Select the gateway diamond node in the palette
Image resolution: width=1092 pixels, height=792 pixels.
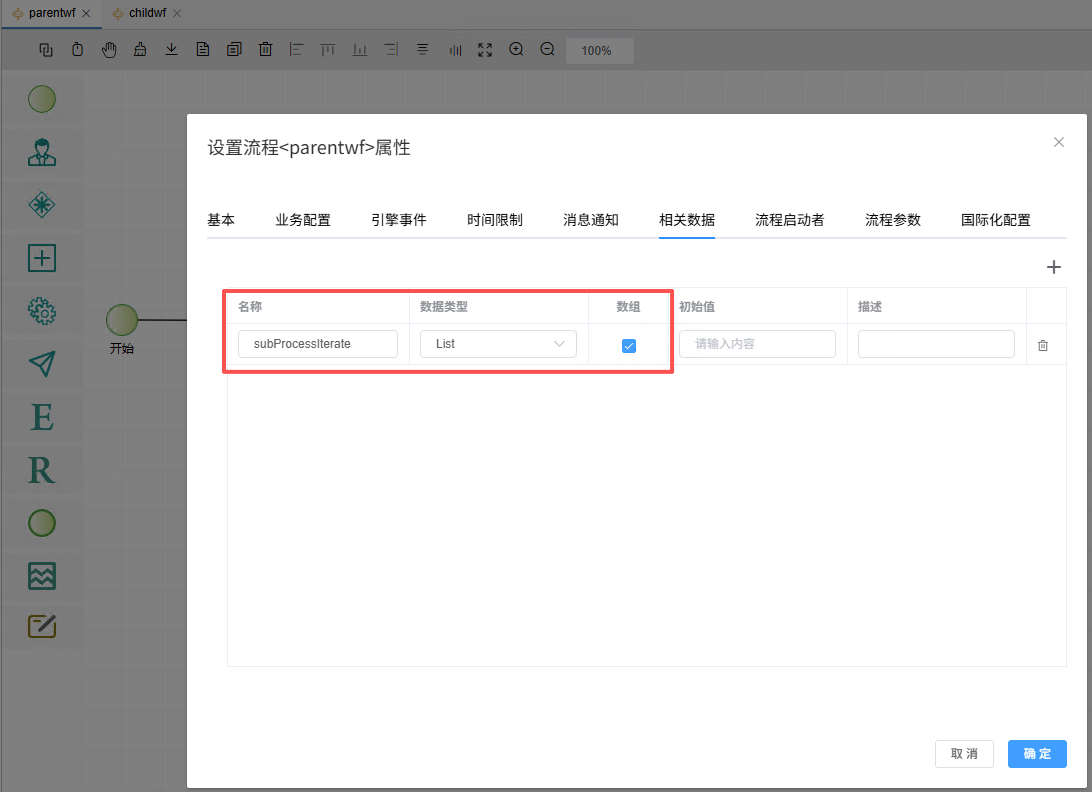pyautogui.click(x=42, y=205)
